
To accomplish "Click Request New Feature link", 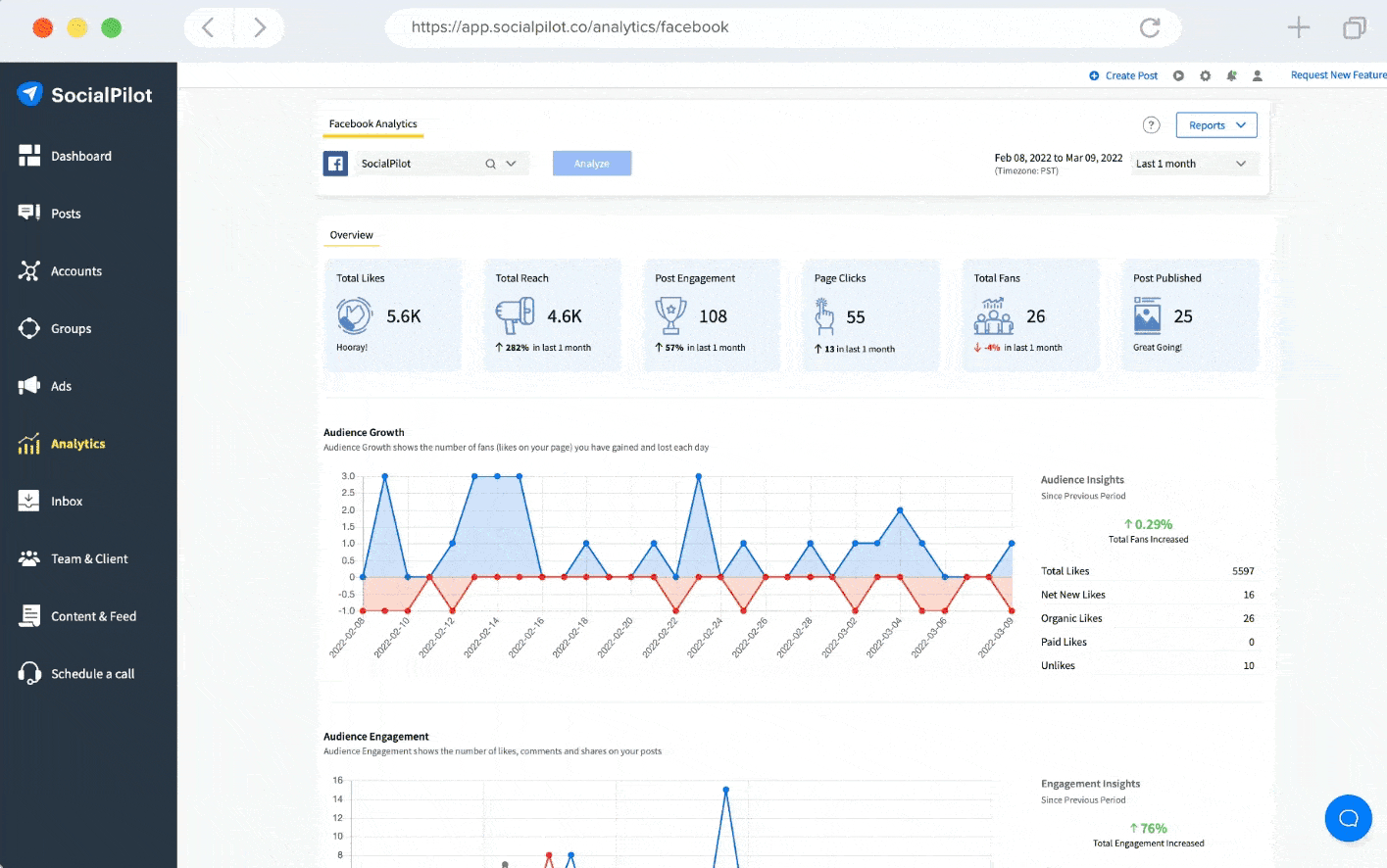I will pyautogui.click(x=1338, y=75).
